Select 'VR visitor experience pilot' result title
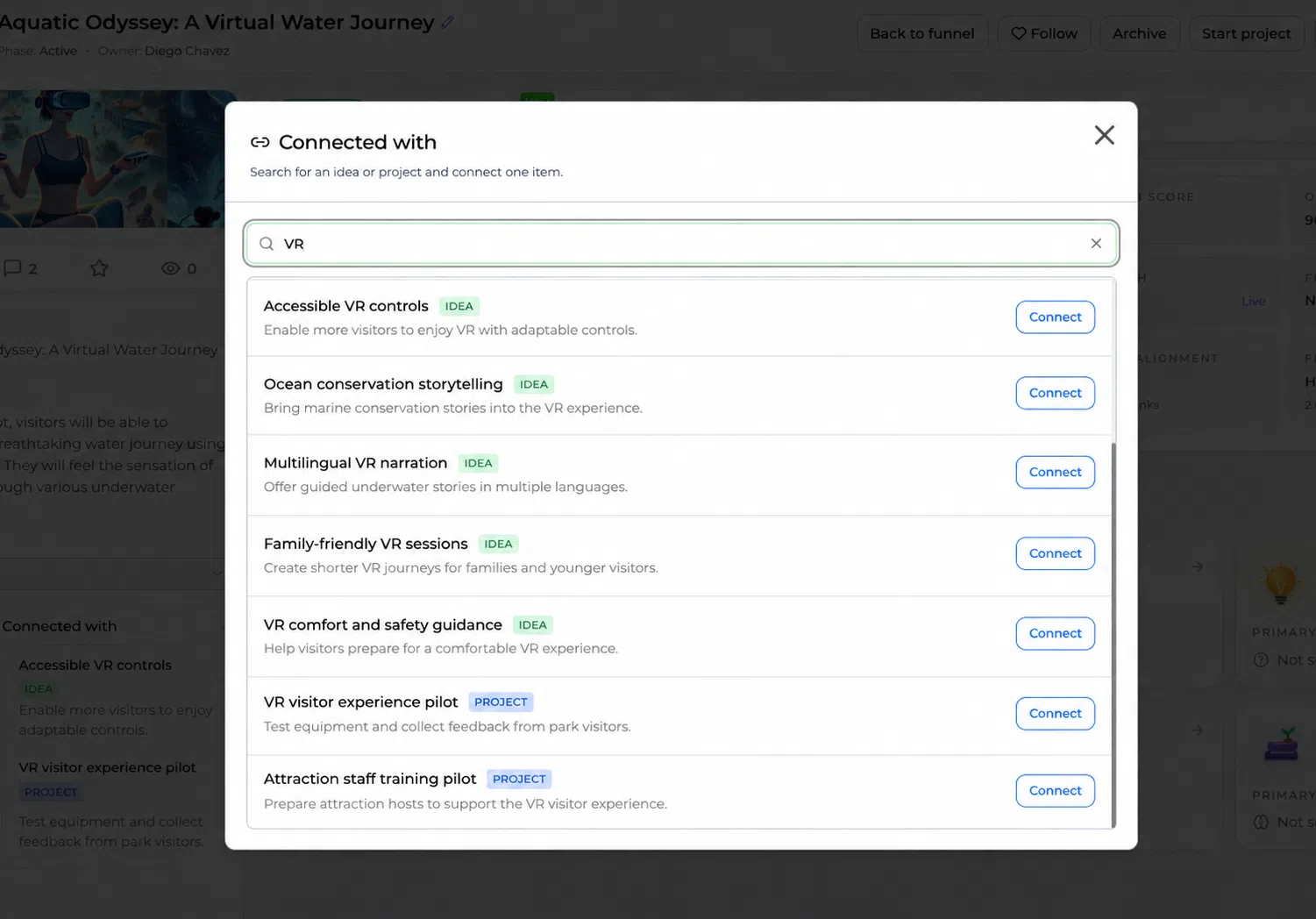The height and width of the screenshot is (919, 1316). coord(360,702)
